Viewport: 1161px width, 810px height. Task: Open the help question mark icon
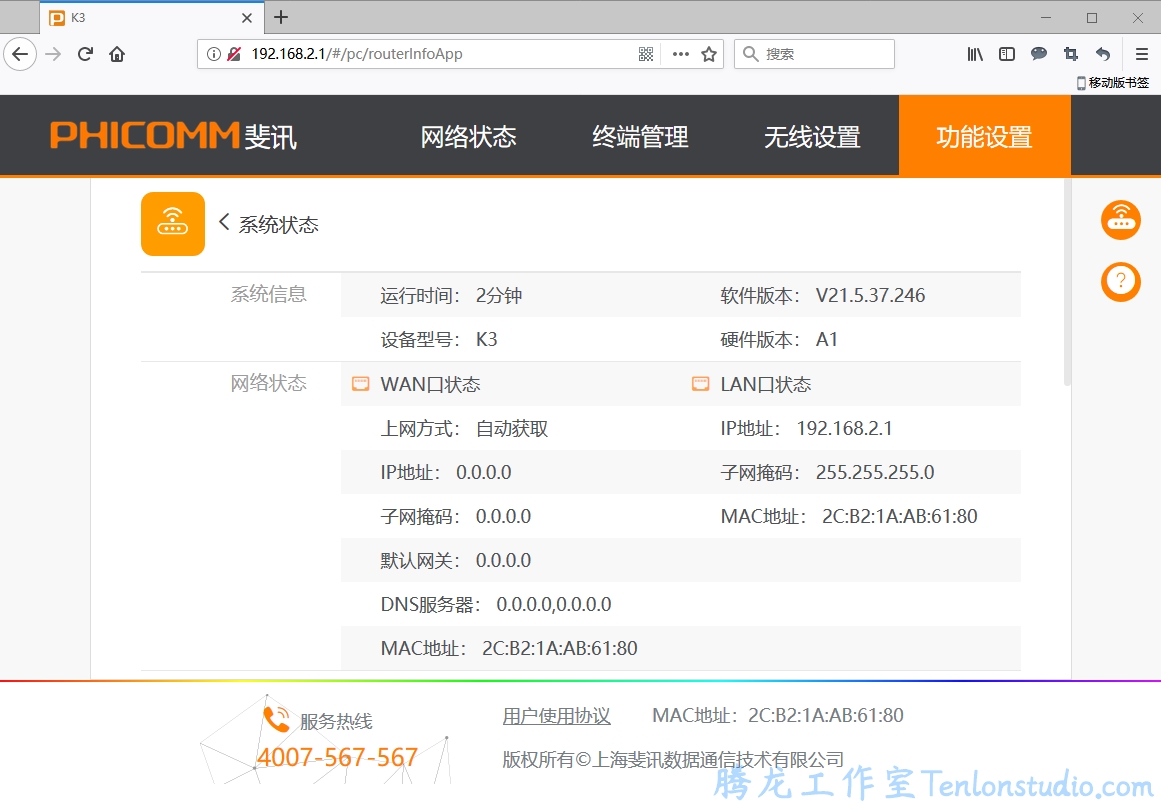click(x=1120, y=282)
